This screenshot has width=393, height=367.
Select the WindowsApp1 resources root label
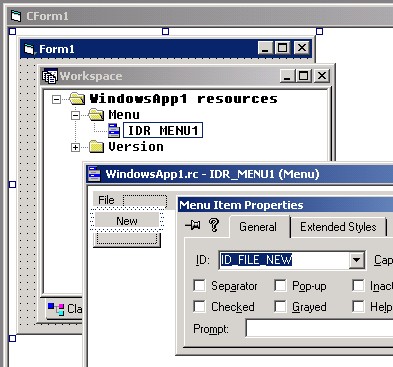pos(183,99)
